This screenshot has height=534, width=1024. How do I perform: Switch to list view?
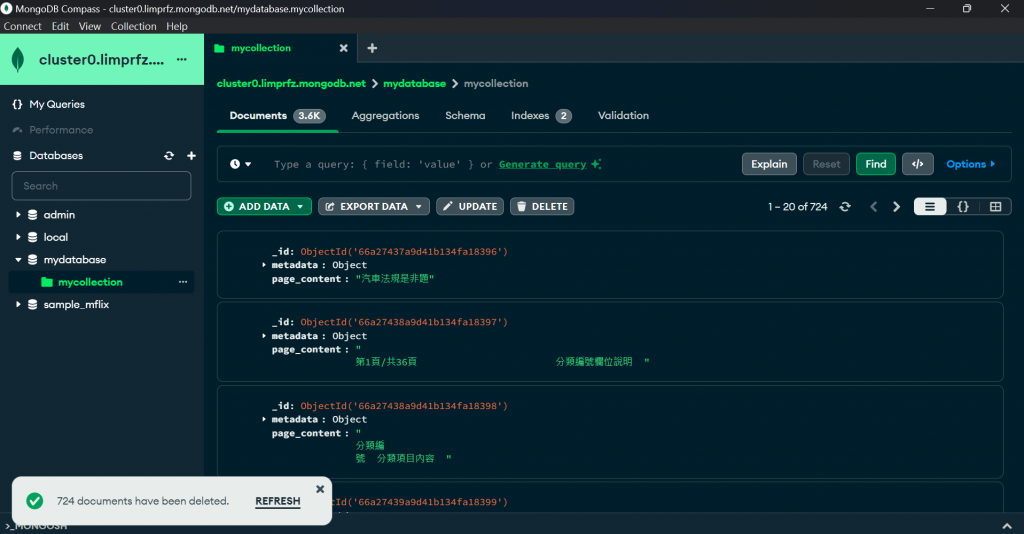coord(930,206)
